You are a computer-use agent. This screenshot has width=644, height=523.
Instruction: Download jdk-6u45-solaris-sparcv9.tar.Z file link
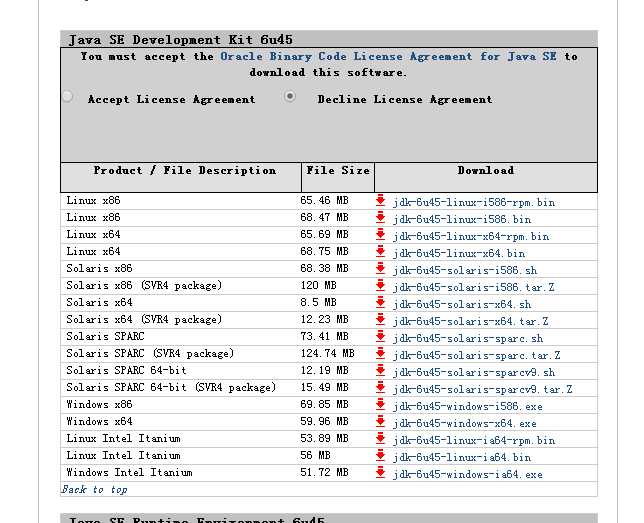(x=483, y=389)
